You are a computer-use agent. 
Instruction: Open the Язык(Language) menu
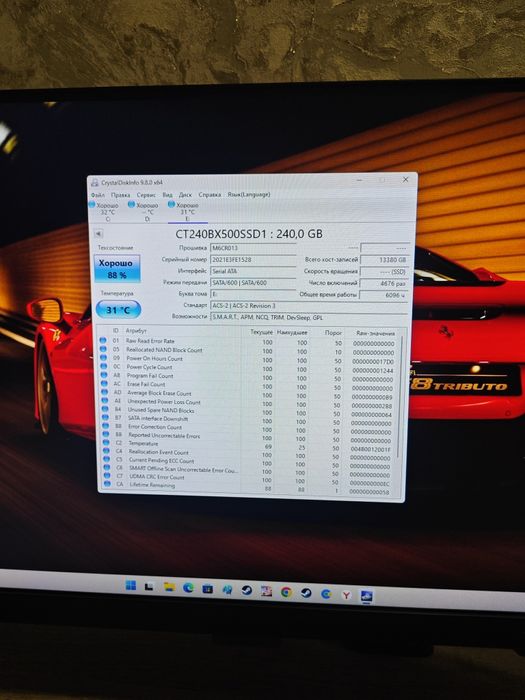point(249,195)
